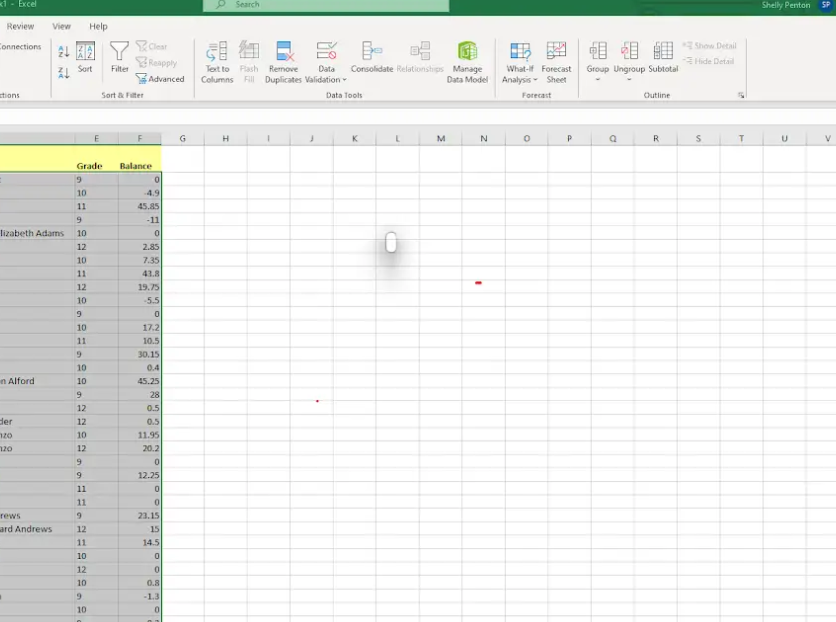Select the Balance column header
The width and height of the screenshot is (836, 622).
140,165
